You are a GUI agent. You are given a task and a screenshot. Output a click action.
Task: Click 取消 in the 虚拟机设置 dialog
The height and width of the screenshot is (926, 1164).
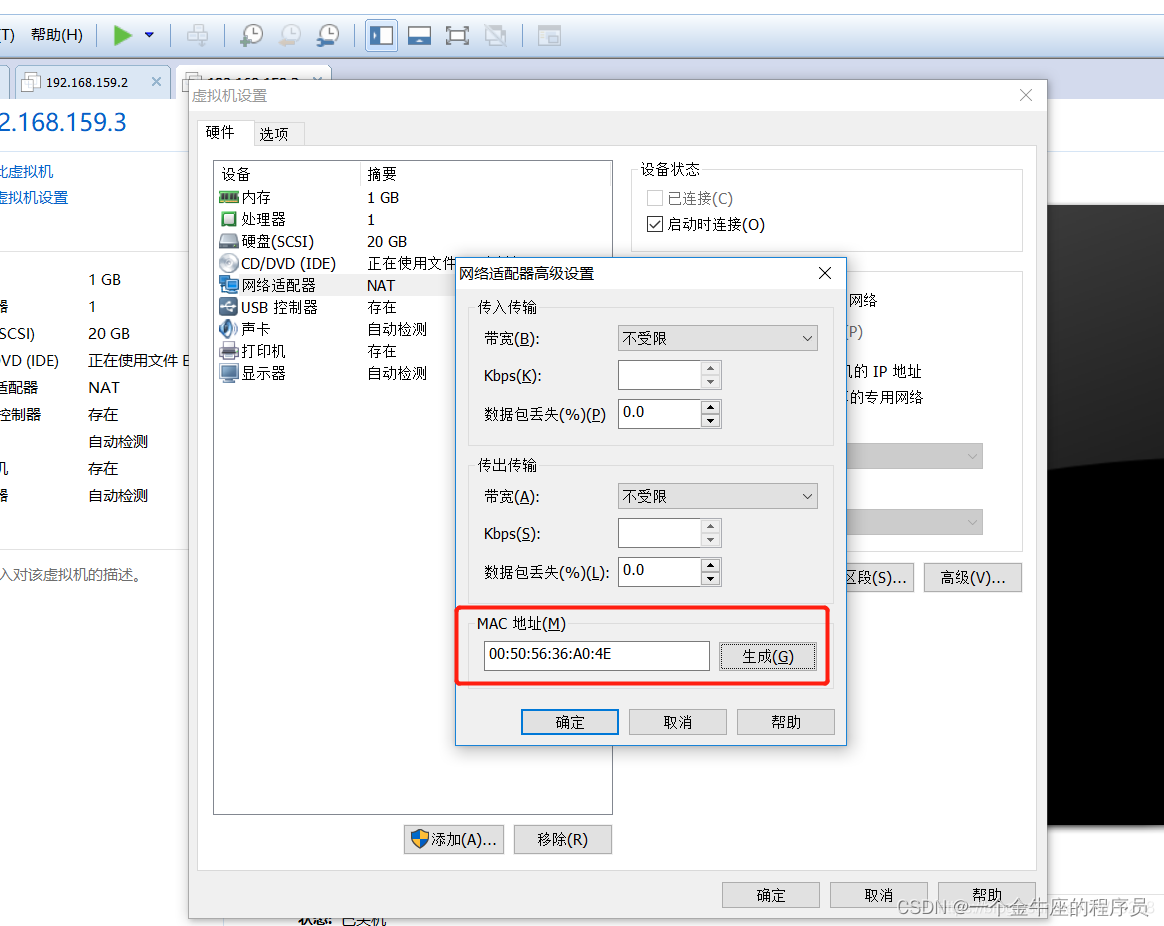tap(879, 895)
